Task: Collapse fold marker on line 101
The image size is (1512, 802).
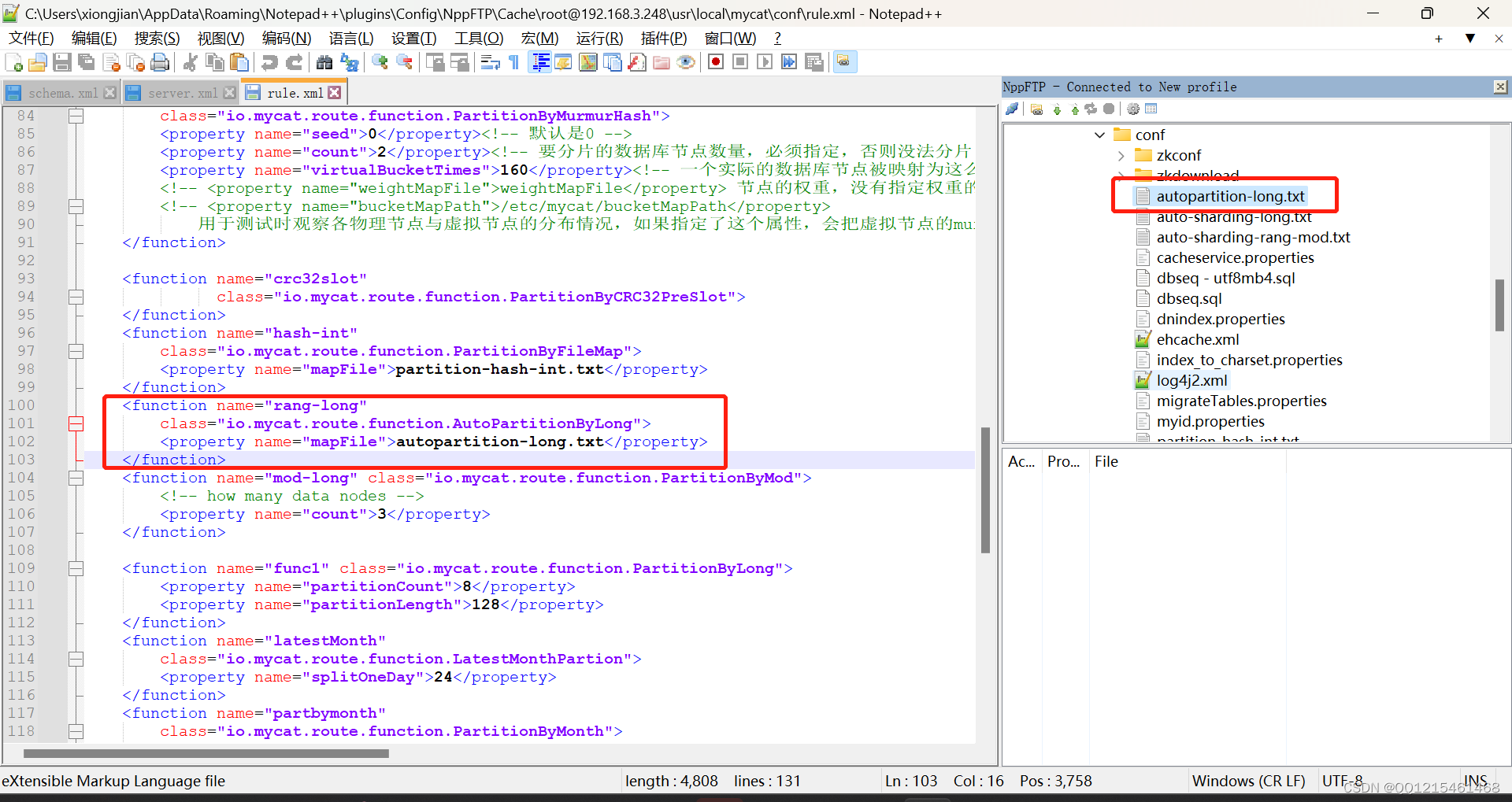Action: coord(76,424)
